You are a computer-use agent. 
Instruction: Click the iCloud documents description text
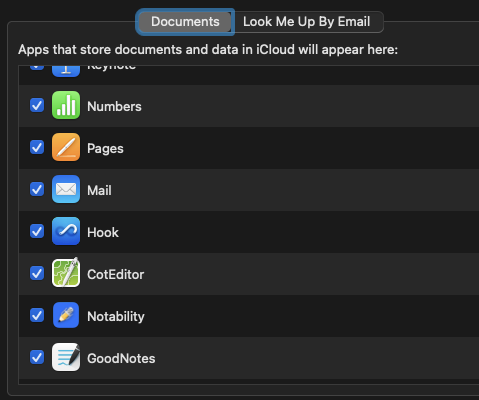[x=208, y=50]
